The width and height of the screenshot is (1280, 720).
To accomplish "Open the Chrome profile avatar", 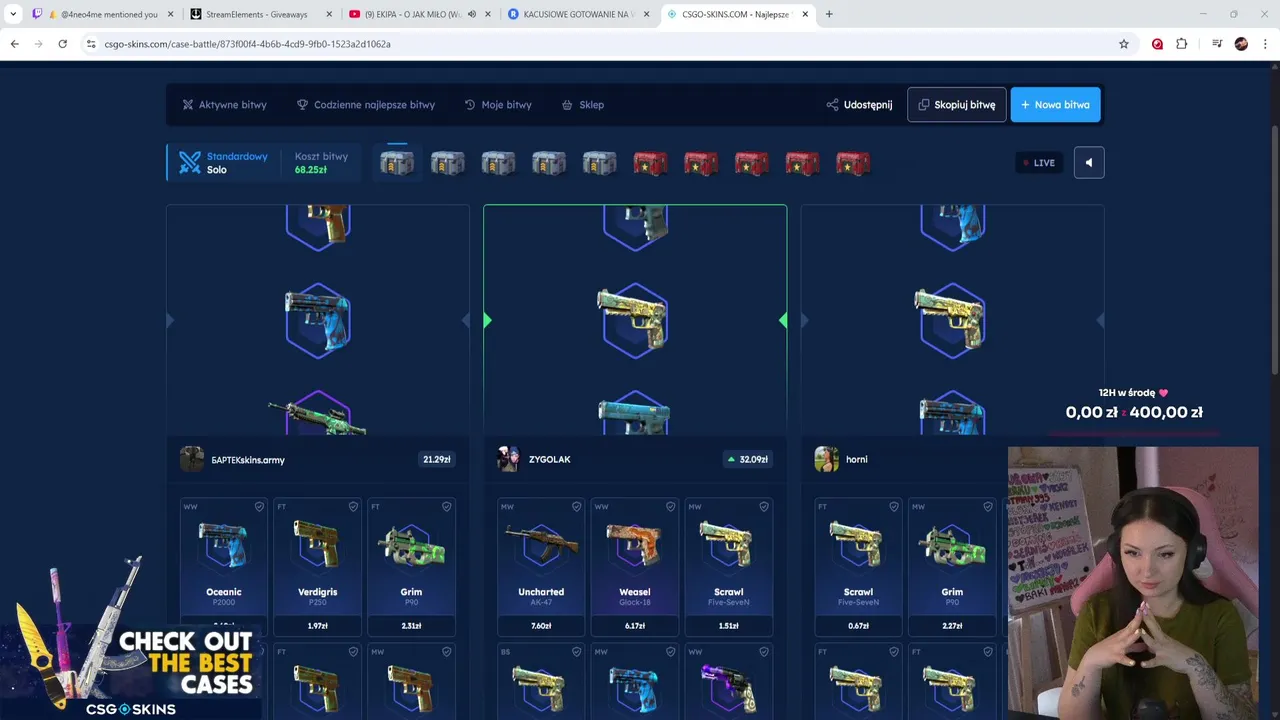I will [x=1241, y=44].
